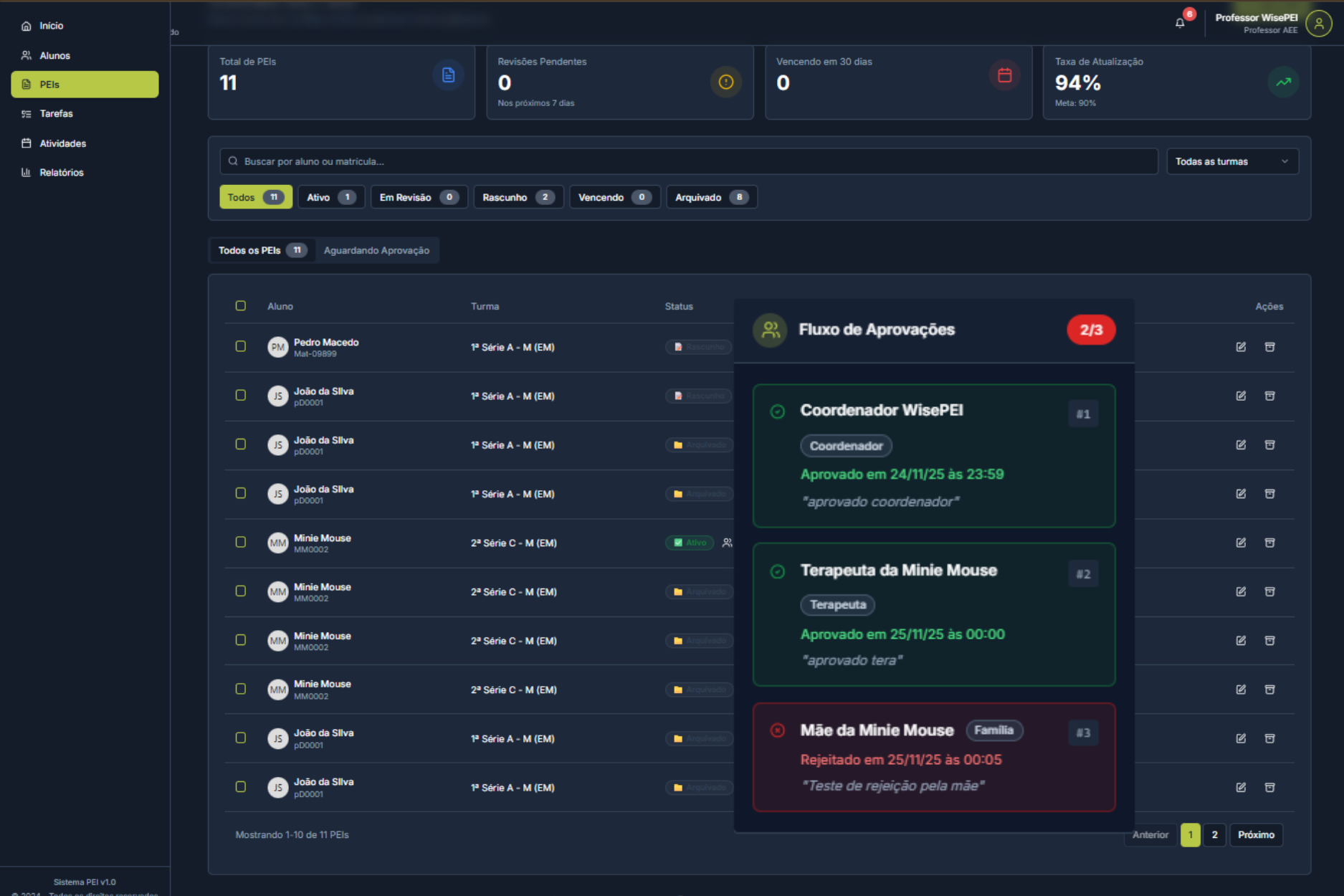Click the search field for aluno or matrícula
This screenshot has height=896, width=1344.
[x=688, y=161]
